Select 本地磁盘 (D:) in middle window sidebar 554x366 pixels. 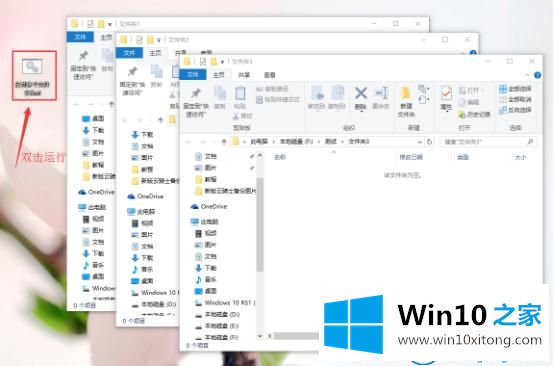[x=153, y=304]
